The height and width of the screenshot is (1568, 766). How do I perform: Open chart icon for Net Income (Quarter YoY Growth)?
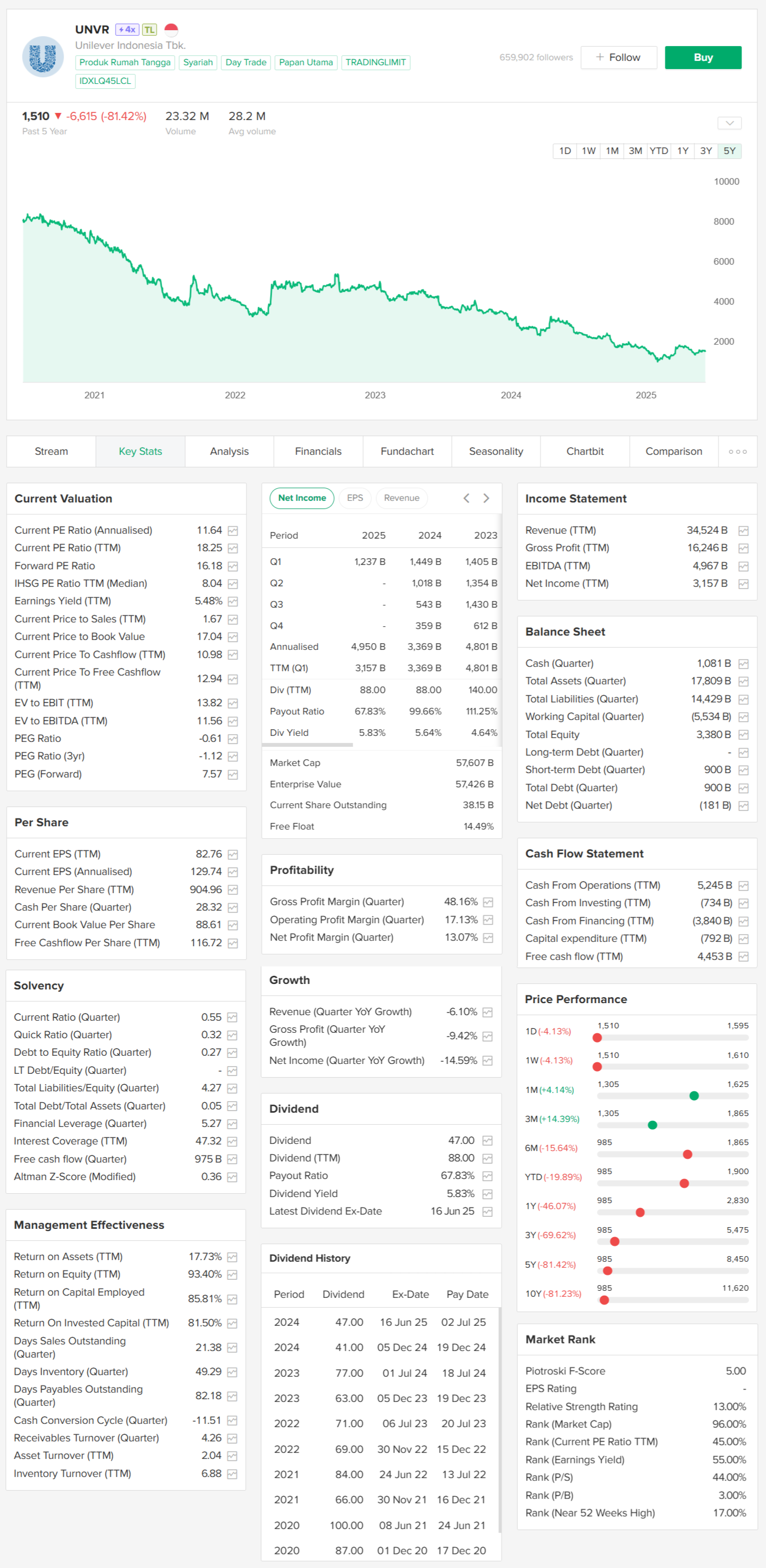(x=487, y=1060)
